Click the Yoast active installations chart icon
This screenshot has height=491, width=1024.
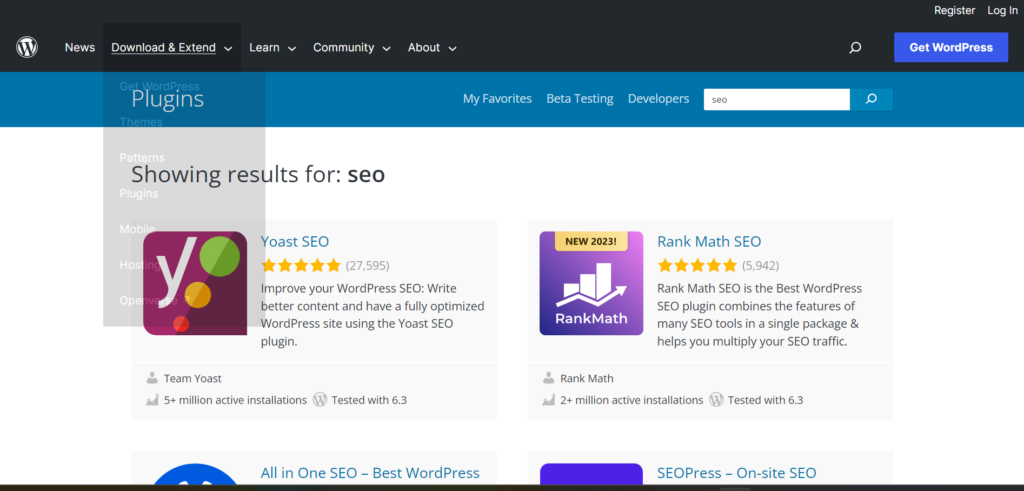[x=152, y=400]
